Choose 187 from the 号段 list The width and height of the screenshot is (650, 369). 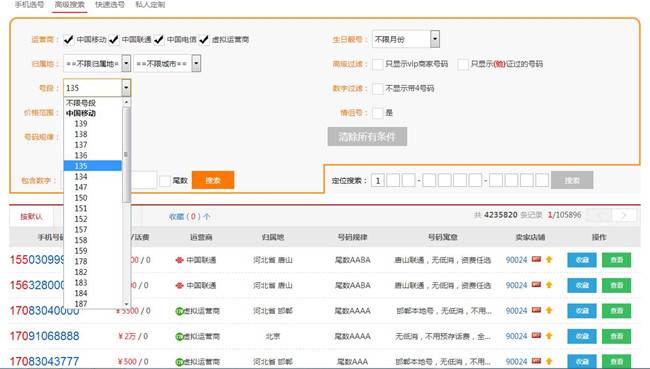[93, 303]
